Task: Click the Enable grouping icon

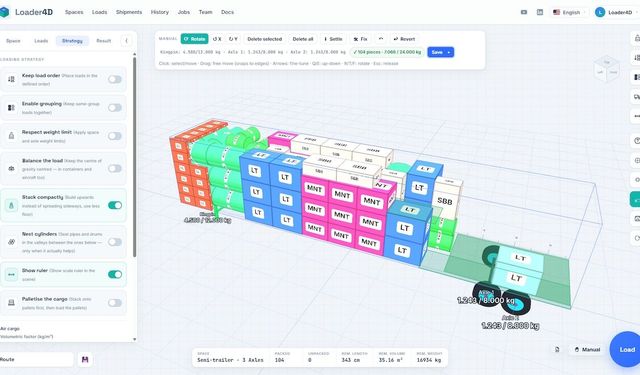Action: [x=11, y=108]
